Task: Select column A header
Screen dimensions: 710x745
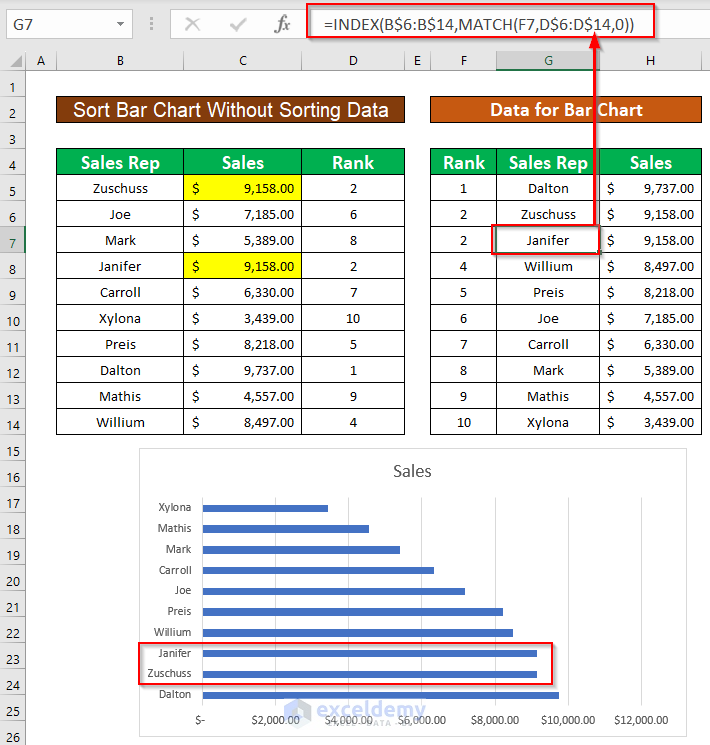Action: 41,61
